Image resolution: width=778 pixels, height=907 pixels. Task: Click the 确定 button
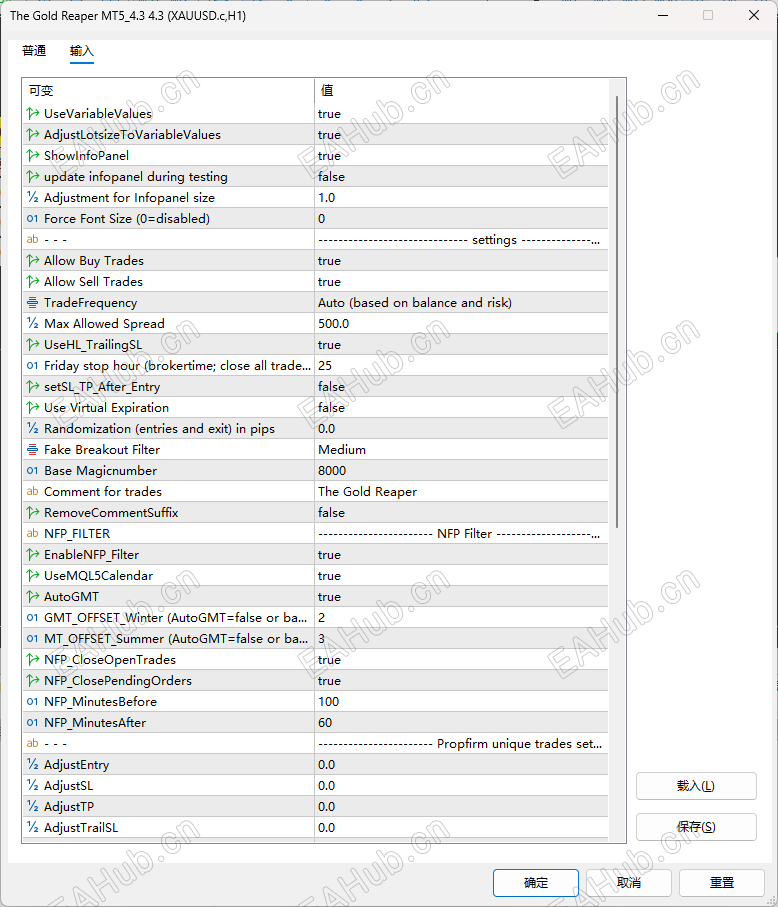536,883
